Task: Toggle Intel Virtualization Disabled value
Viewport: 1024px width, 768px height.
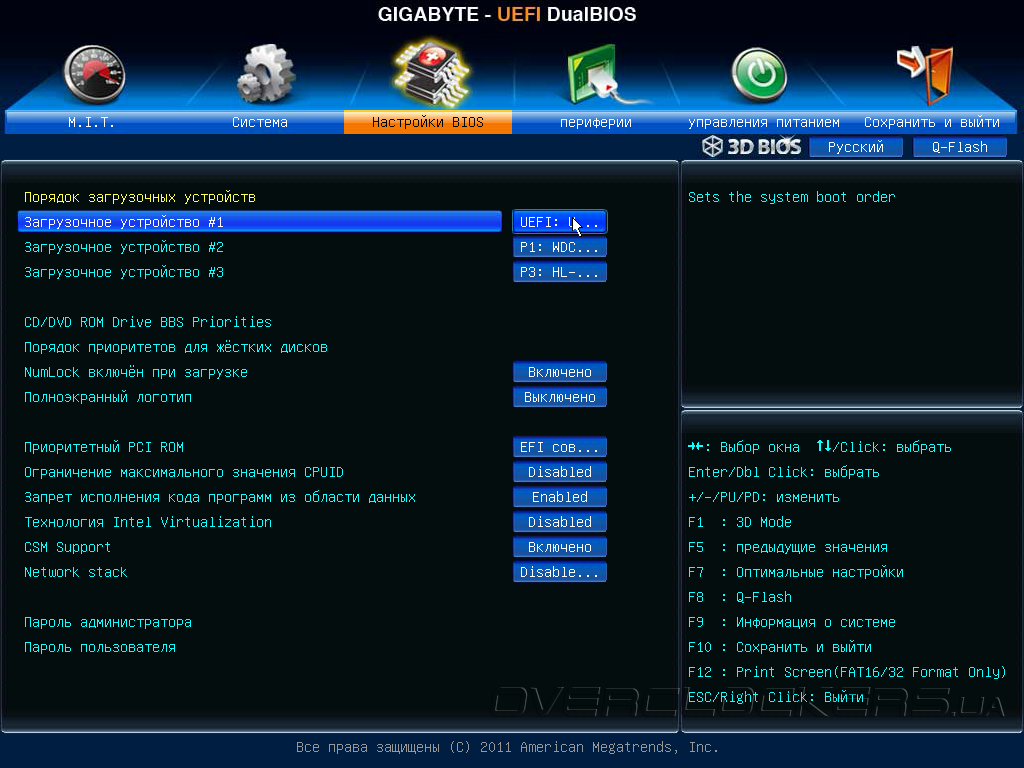Action: tap(560, 522)
